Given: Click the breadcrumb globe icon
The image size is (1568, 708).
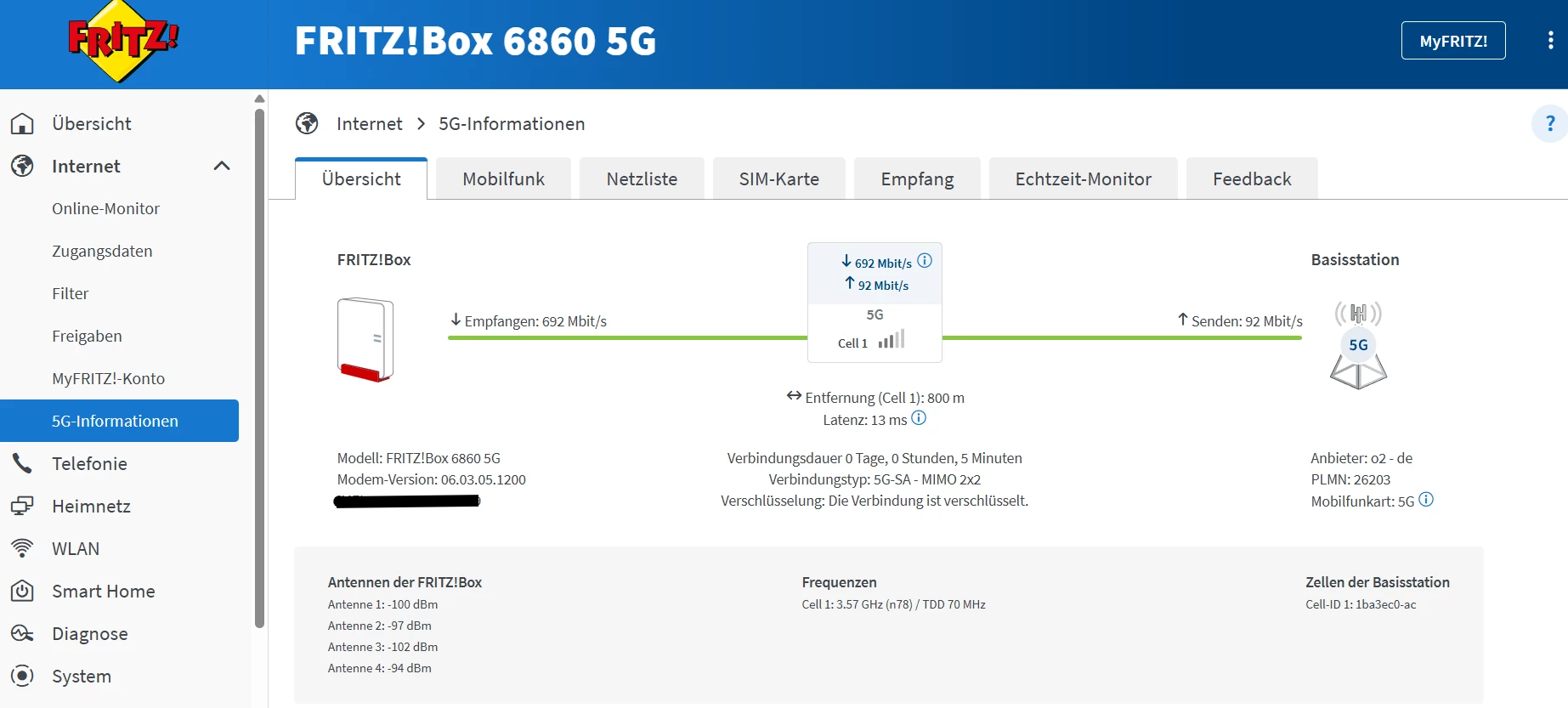Looking at the screenshot, I should (307, 124).
